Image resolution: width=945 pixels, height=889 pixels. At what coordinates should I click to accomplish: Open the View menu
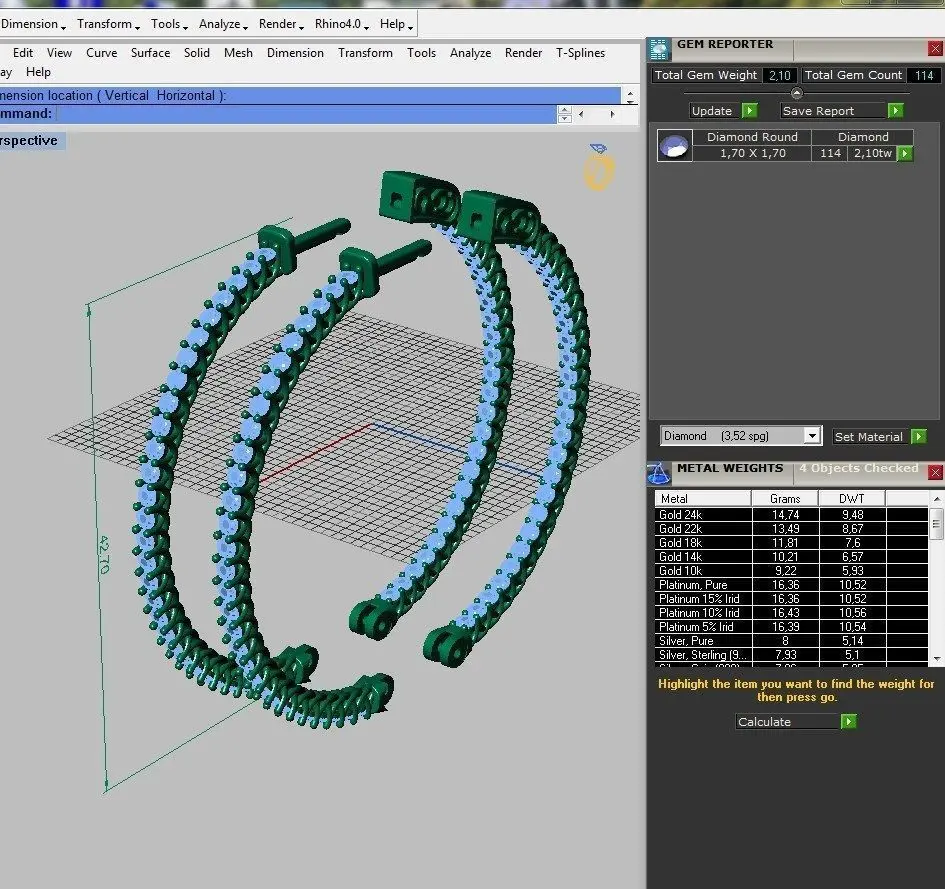(60, 53)
